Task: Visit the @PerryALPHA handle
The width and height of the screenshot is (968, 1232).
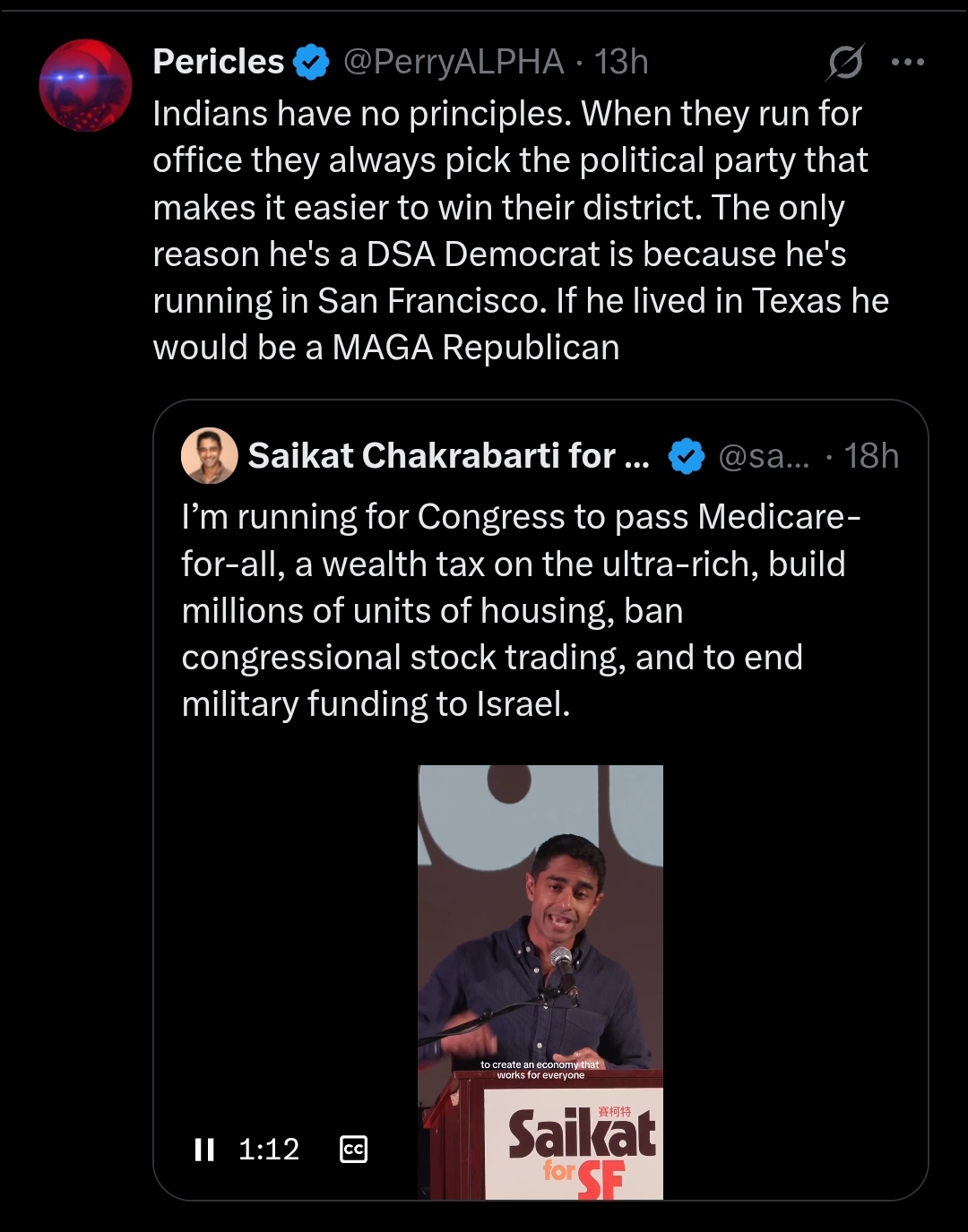Action: click(x=454, y=62)
